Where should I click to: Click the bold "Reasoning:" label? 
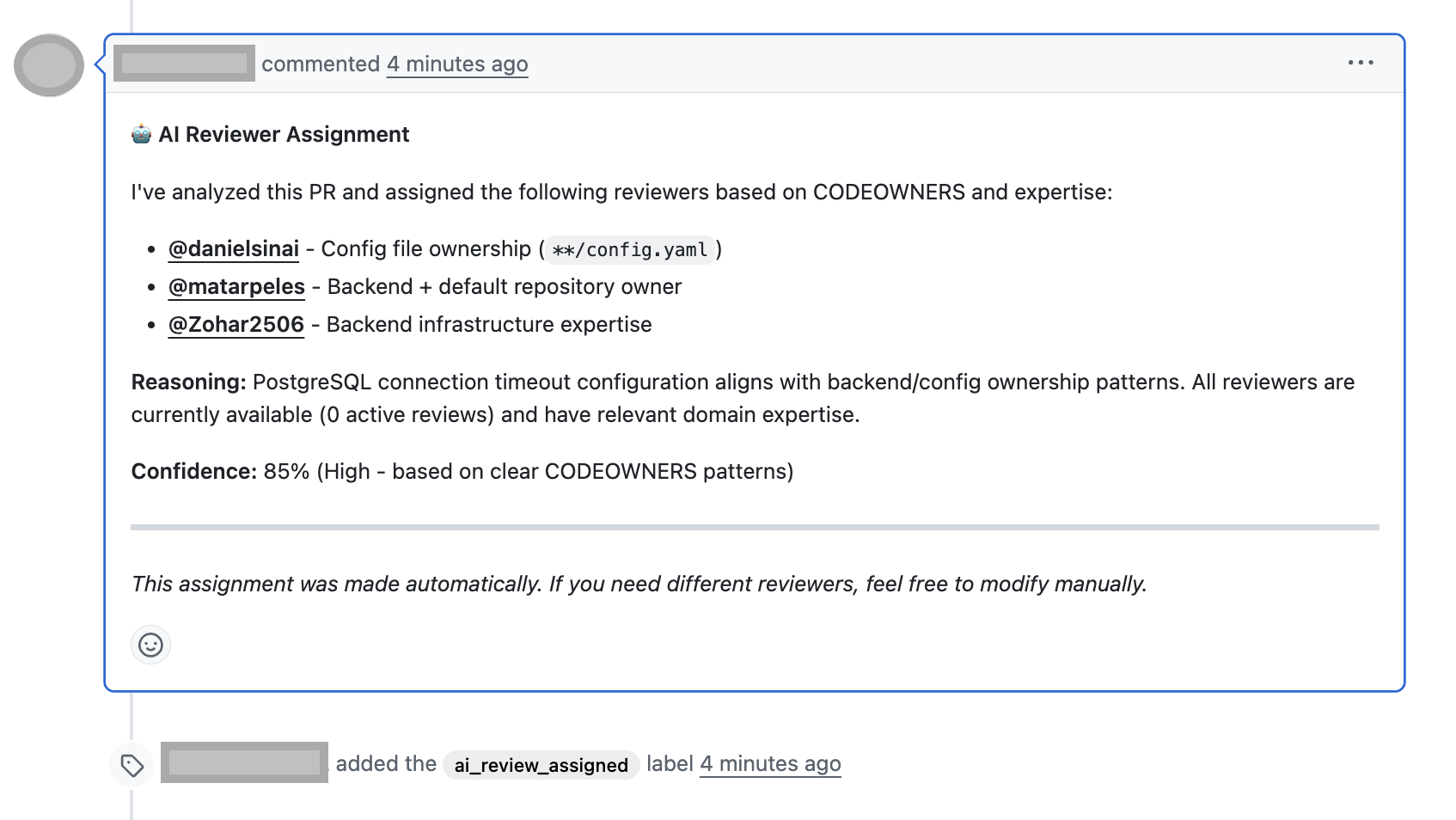pyautogui.click(x=188, y=382)
